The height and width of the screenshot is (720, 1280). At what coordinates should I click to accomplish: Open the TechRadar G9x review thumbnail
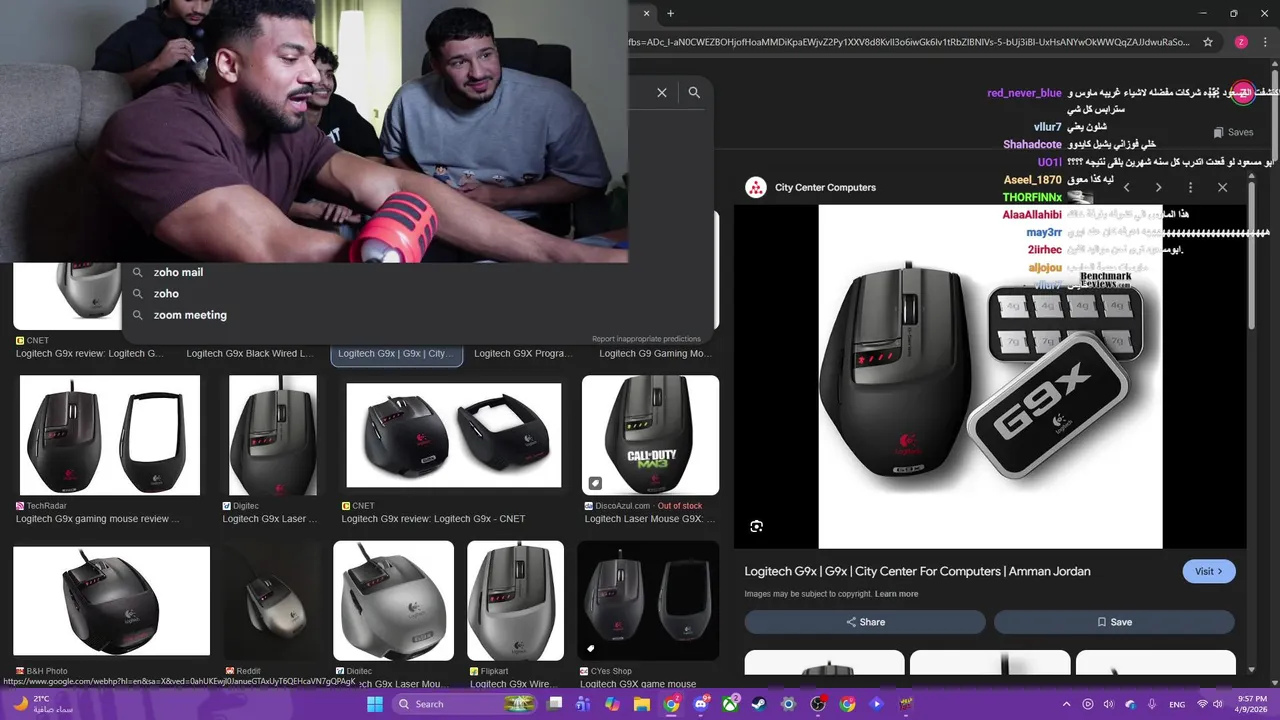click(110, 435)
